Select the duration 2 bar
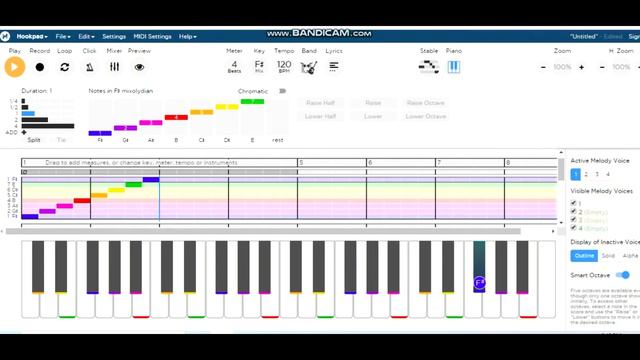The height and width of the screenshot is (360, 640). pyautogui.click(x=35, y=120)
